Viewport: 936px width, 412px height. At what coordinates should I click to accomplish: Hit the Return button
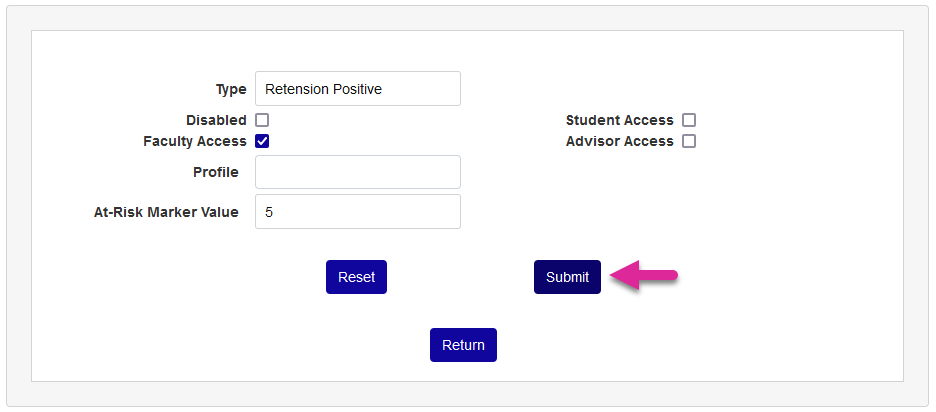(x=463, y=345)
